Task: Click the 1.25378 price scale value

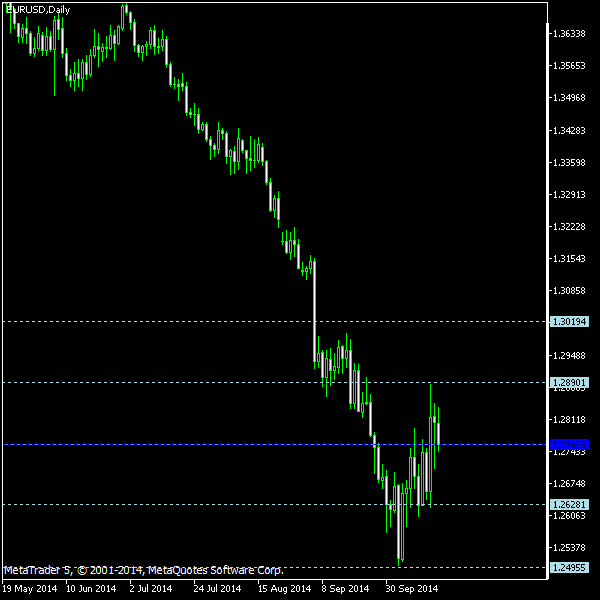Action: [569, 548]
